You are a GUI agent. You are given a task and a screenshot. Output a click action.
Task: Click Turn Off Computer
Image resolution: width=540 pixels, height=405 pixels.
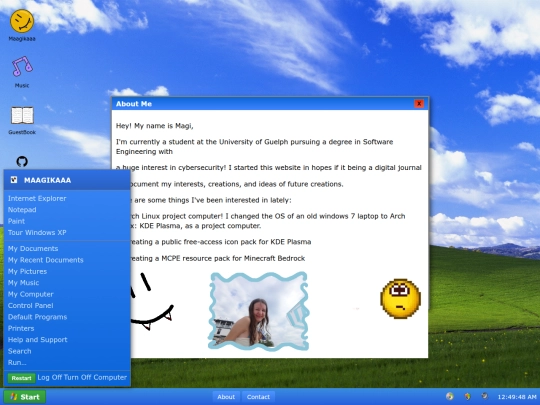coord(95,377)
